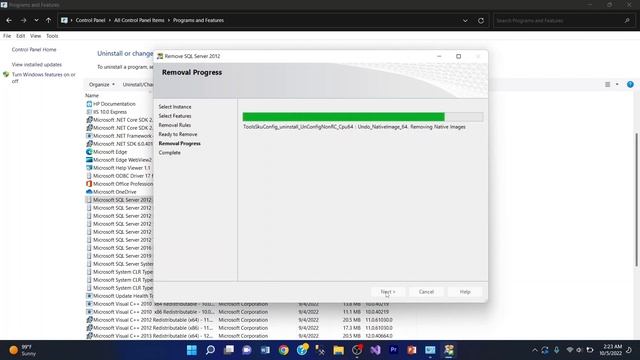Image resolution: width=640 pixels, height=360 pixels.
Task: Click Help button in removal dialog
Action: pos(465,292)
